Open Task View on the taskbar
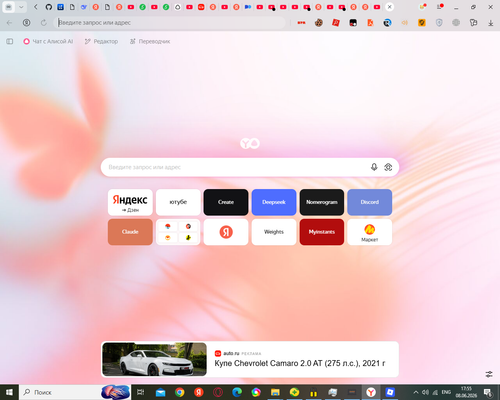This screenshot has width=500, height=400. coord(141,392)
